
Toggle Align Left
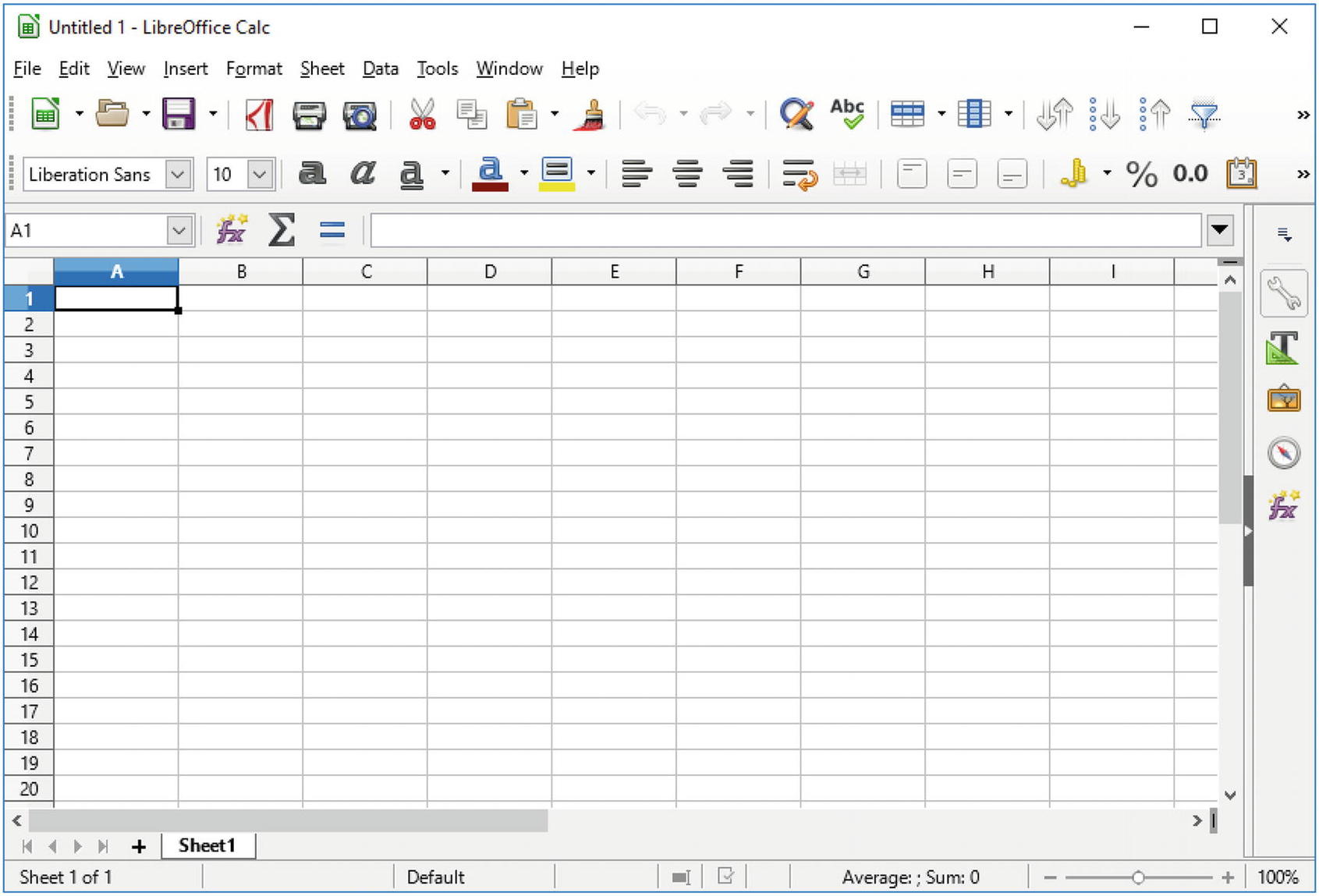pyautogui.click(x=636, y=173)
